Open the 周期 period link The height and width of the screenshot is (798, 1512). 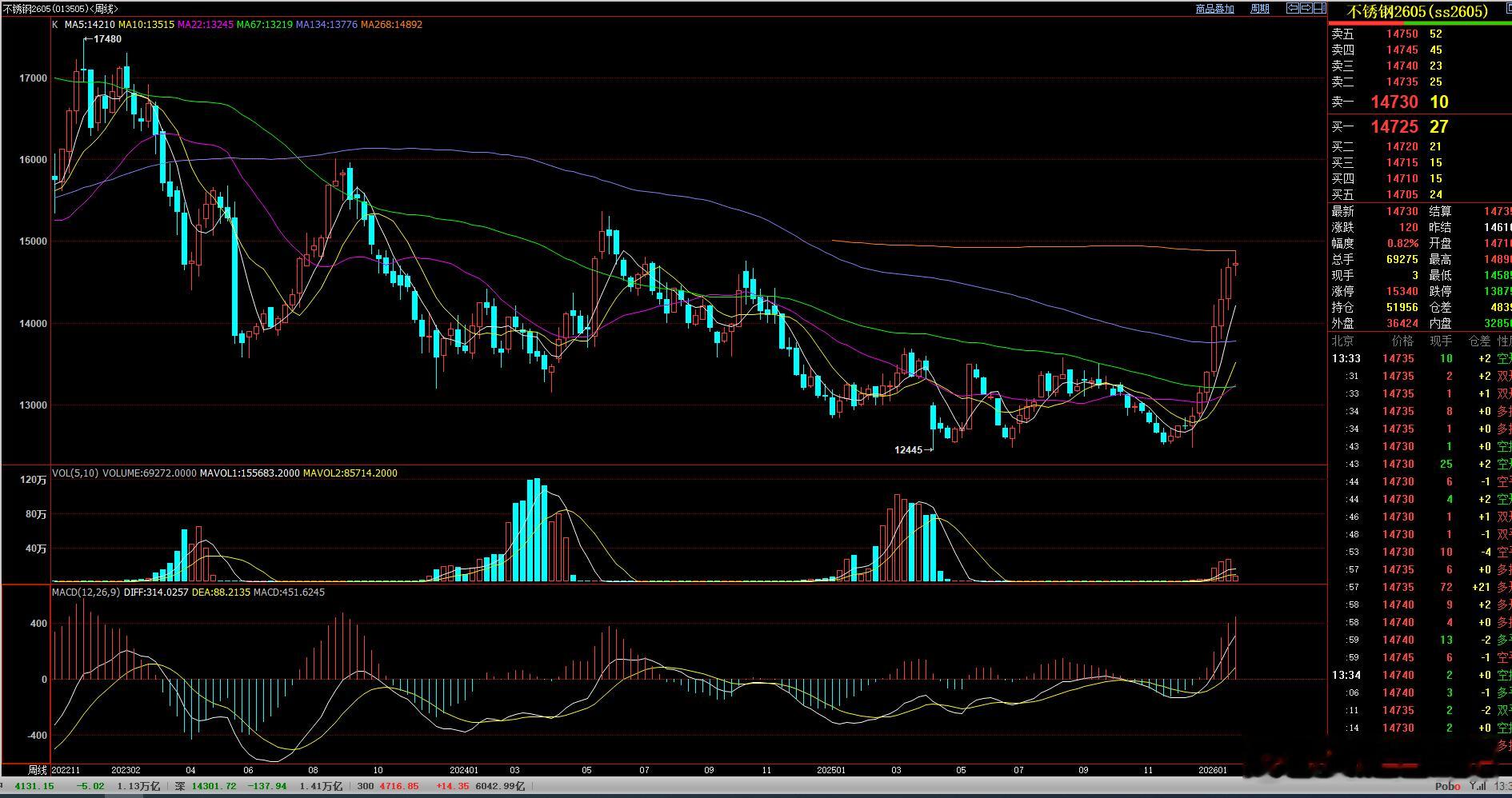click(1259, 9)
